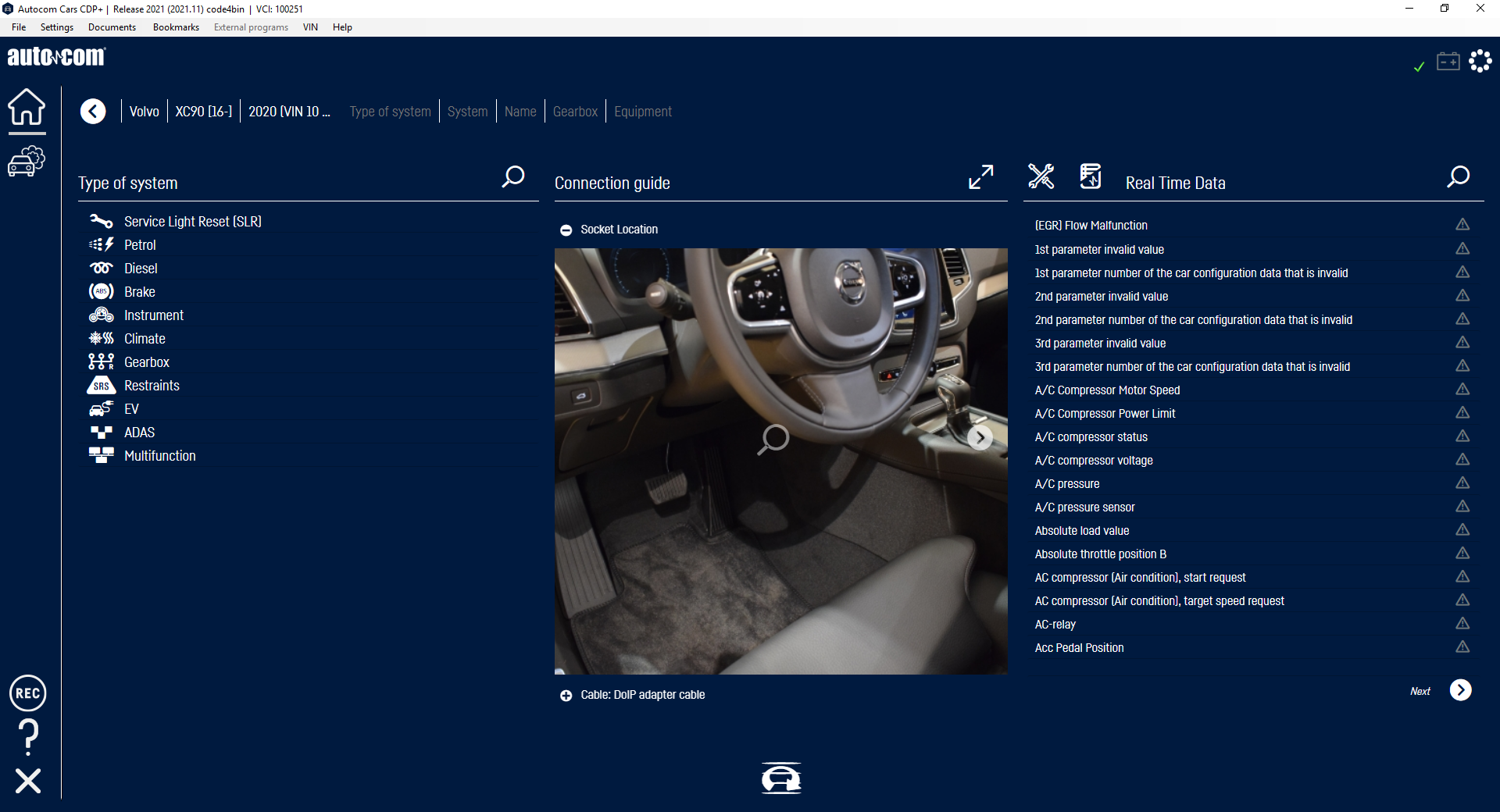Open the Bookmarks menu

click(176, 27)
